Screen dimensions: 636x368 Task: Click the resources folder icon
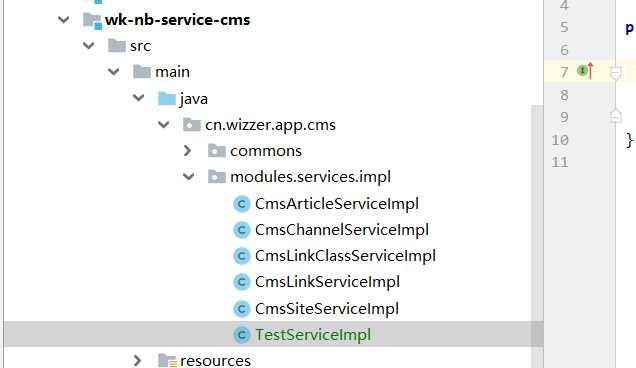pyautogui.click(x=167, y=360)
